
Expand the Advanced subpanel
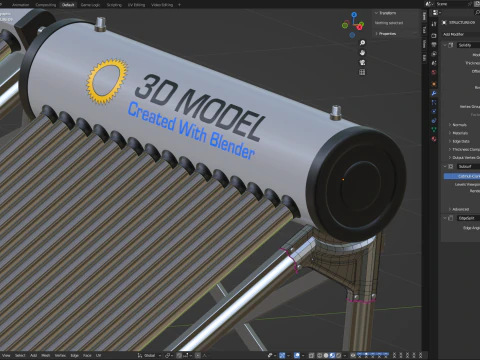pyautogui.click(x=461, y=209)
